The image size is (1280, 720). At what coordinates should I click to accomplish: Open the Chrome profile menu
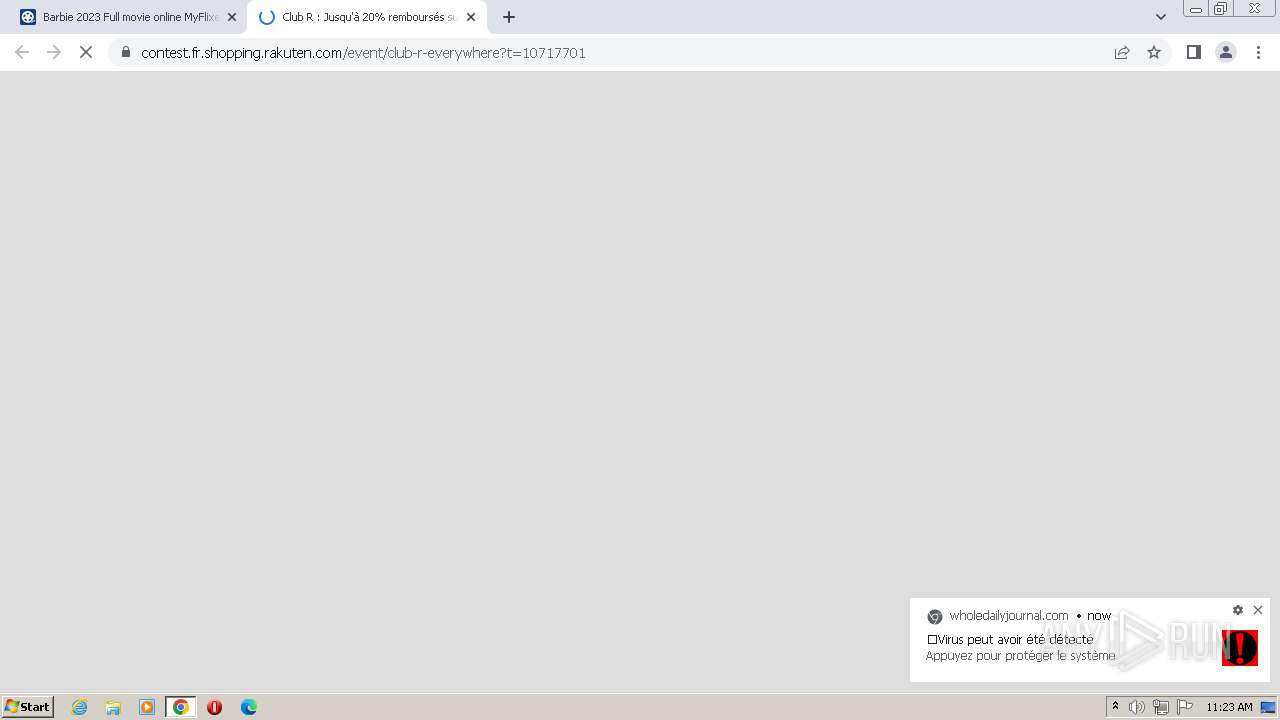(x=1226, y=52)
